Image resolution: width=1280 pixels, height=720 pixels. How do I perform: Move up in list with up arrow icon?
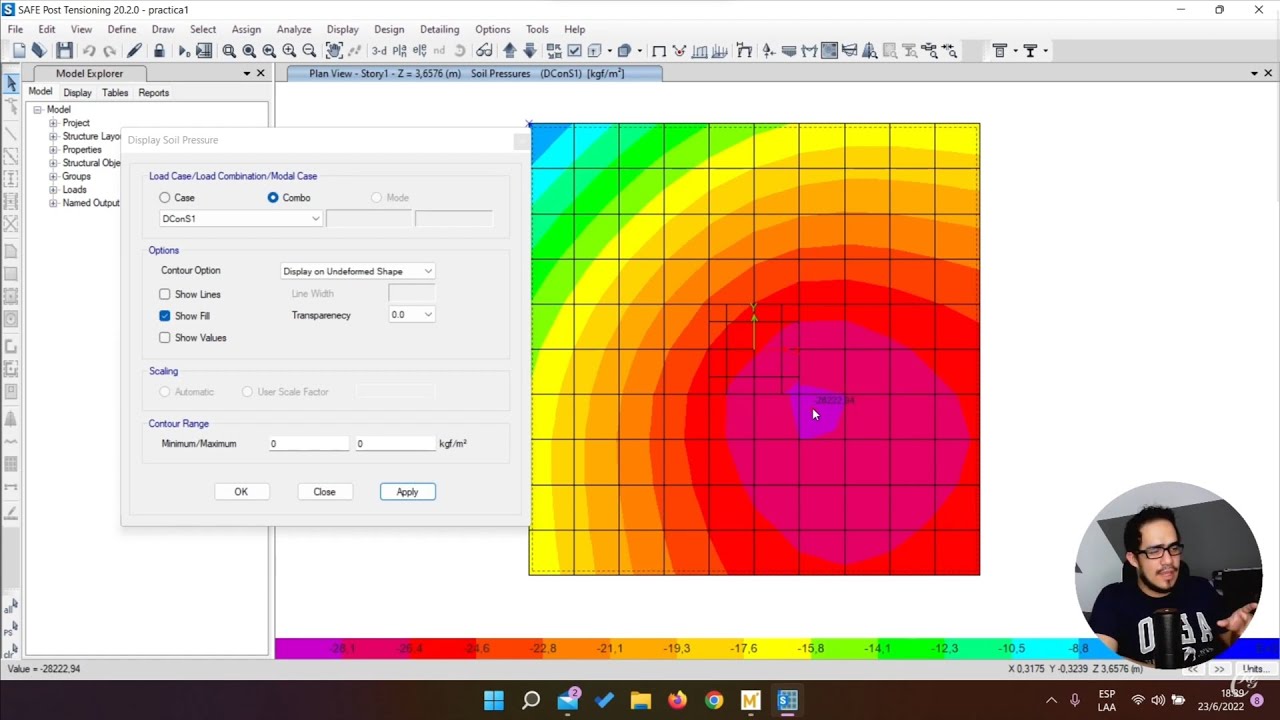(x=509, y=51)
